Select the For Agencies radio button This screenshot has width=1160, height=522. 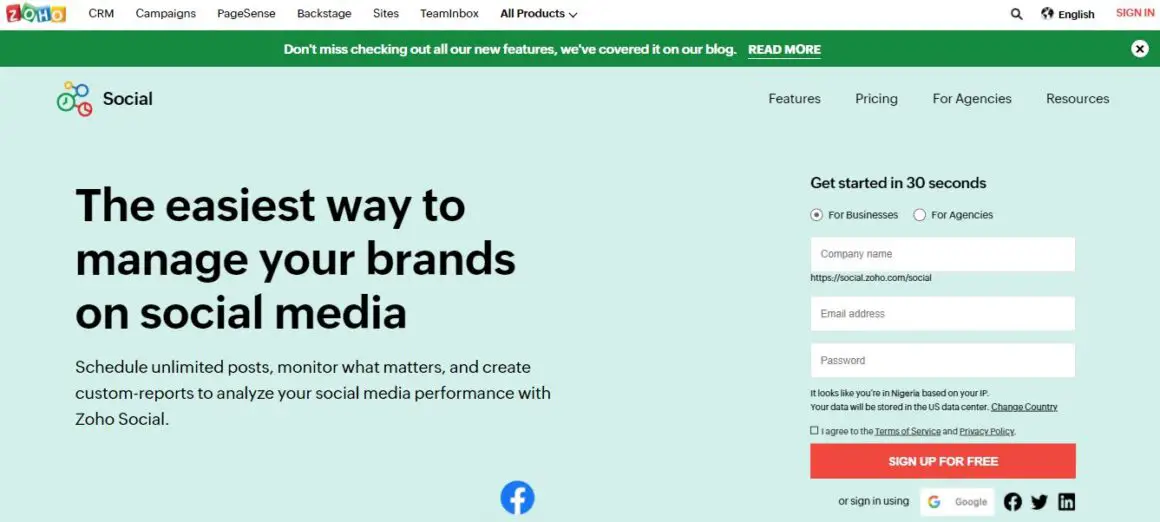pos(920,215)
